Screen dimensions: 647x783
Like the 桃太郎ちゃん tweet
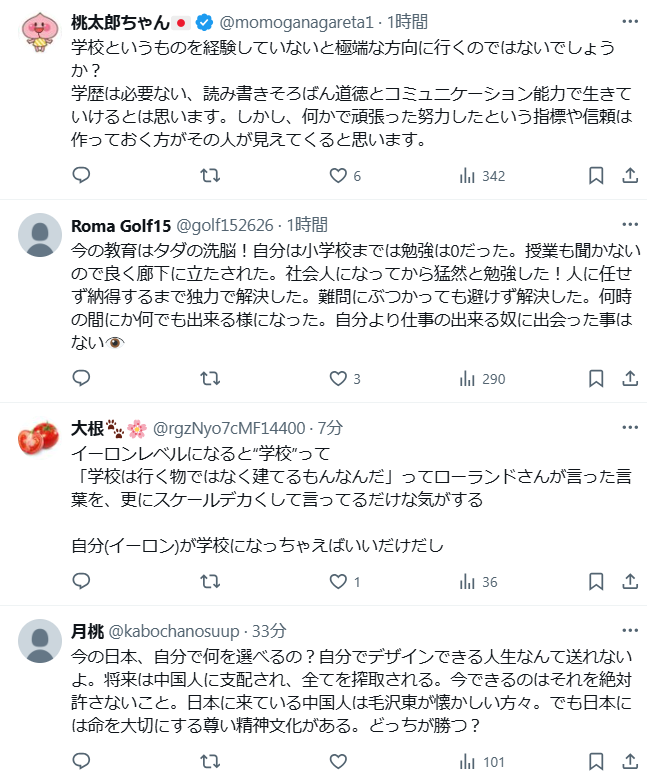coord(339,176)
